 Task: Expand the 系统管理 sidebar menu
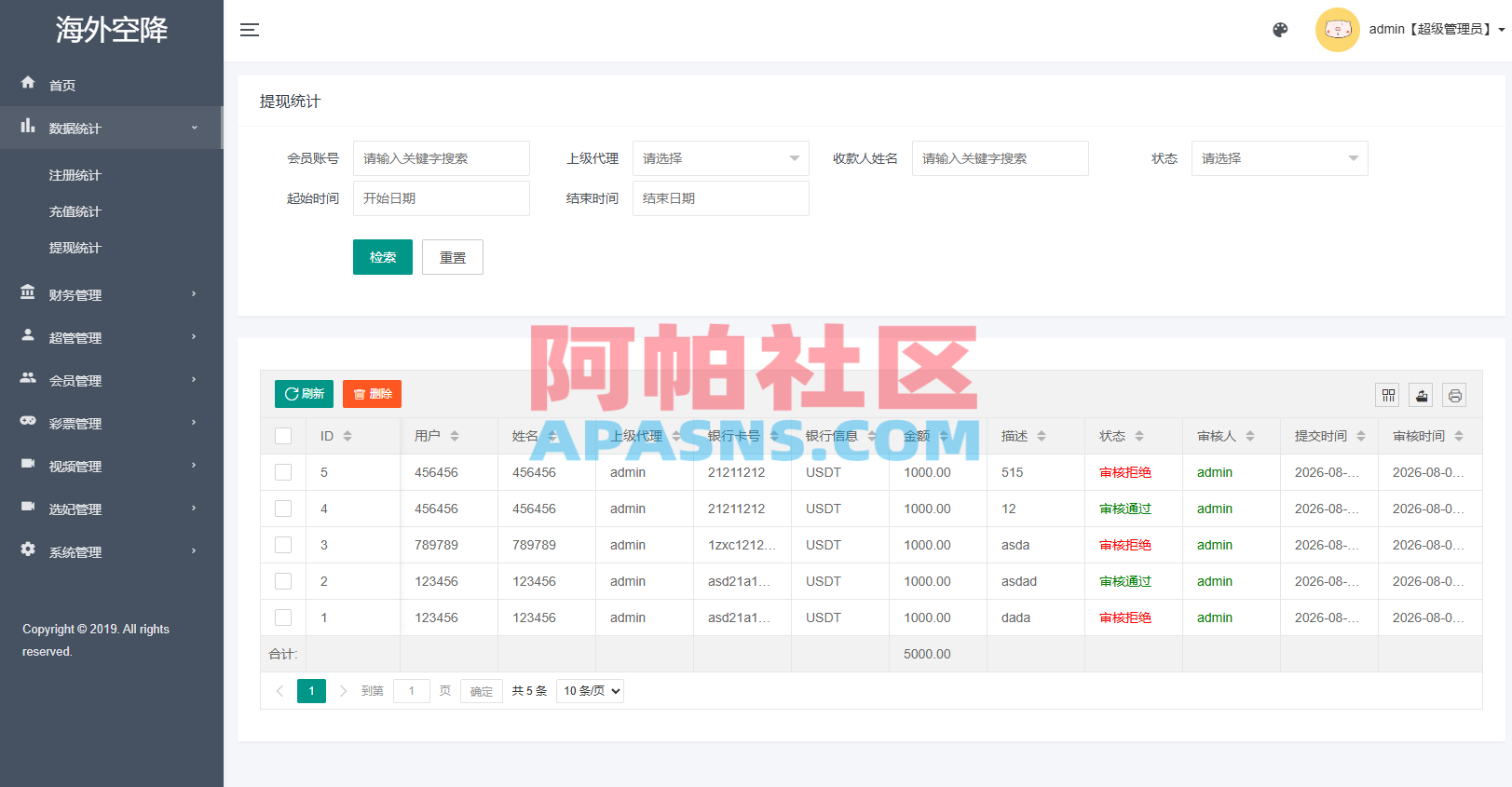coord(111,551)
